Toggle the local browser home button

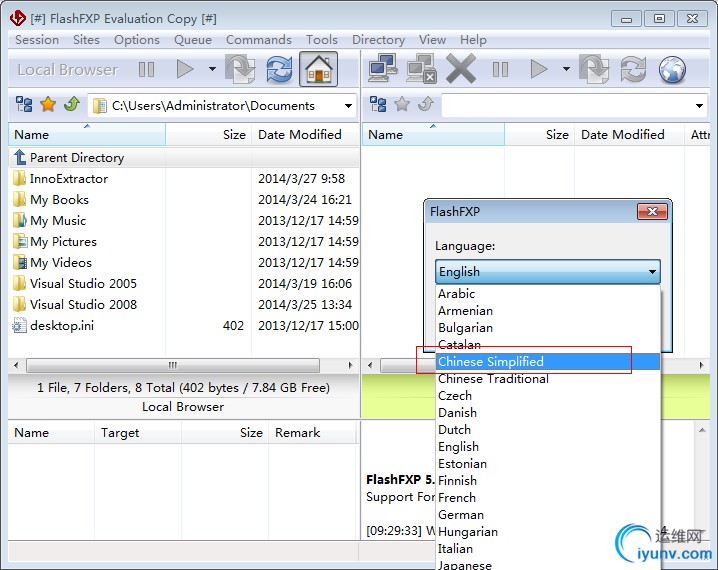319,70
